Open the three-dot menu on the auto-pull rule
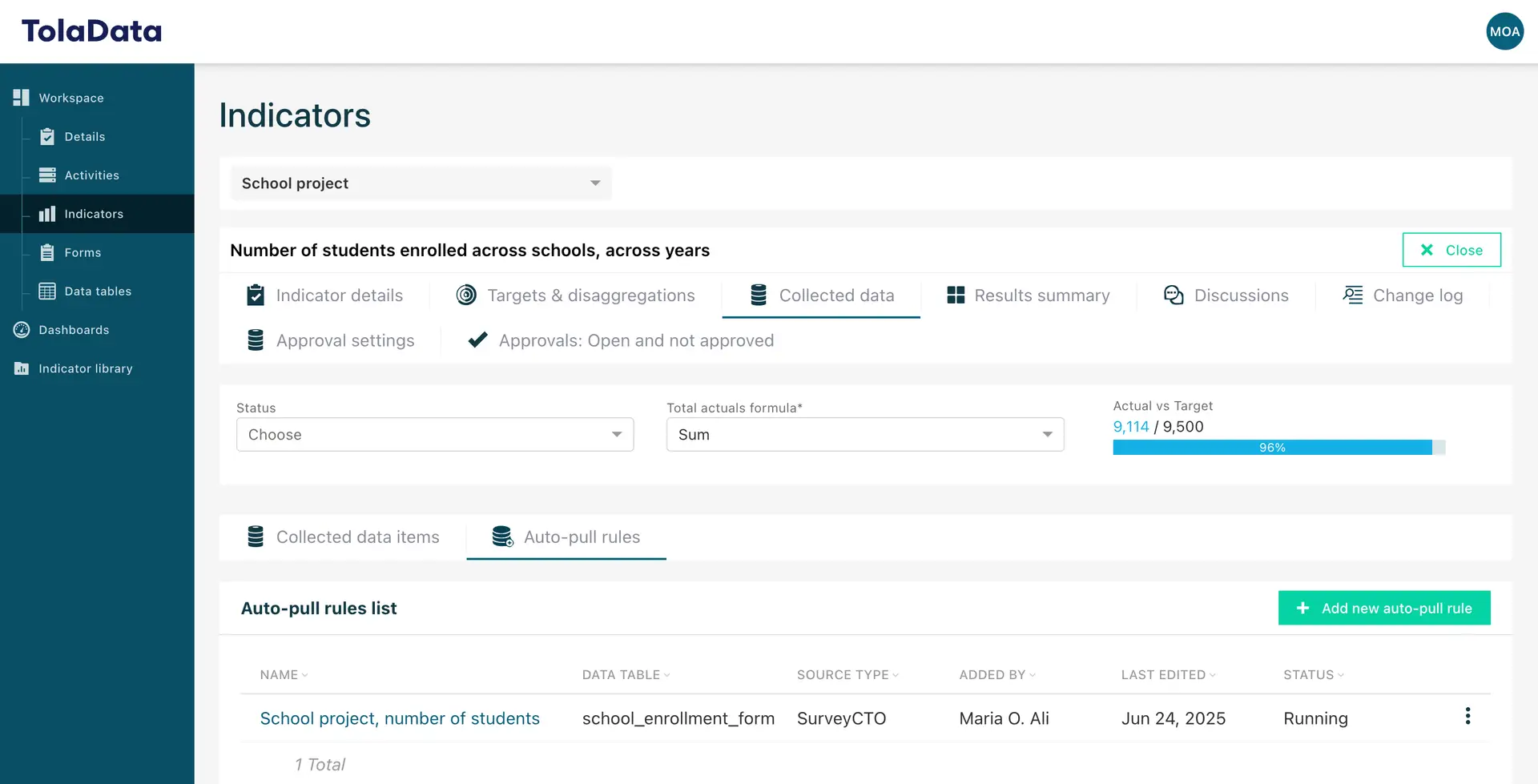This screenshot has width=1538, height=784. click(x=1468, y=715)
